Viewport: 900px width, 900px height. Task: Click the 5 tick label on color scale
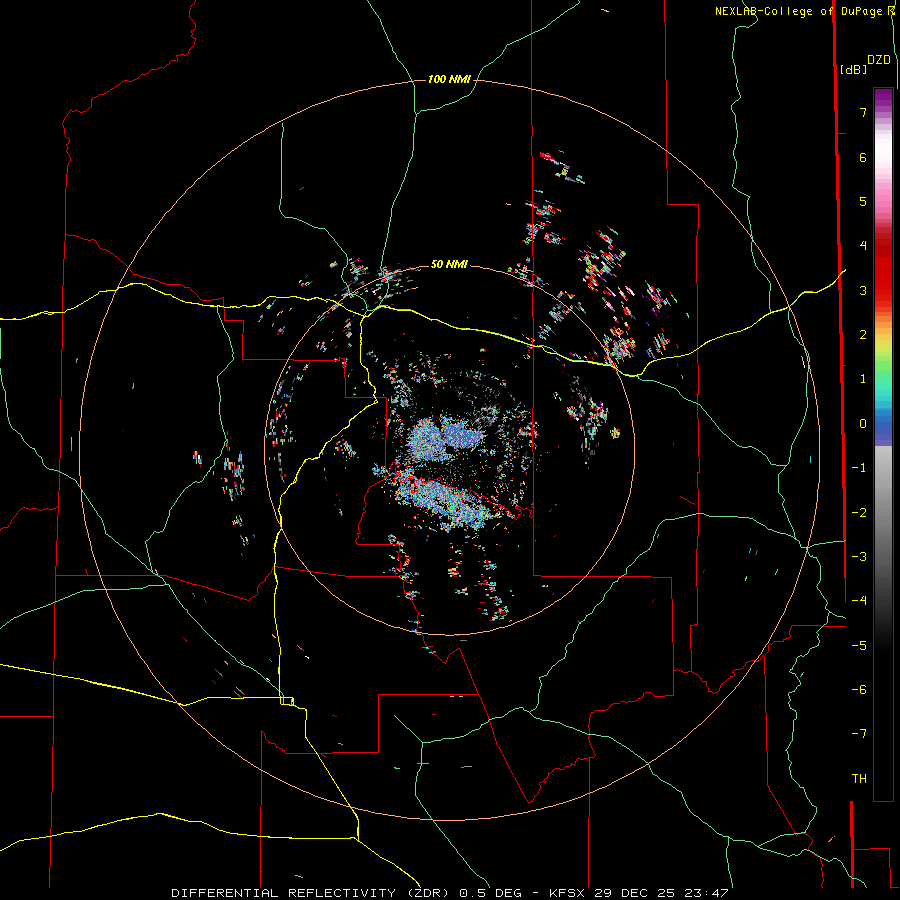coord(863,201)
